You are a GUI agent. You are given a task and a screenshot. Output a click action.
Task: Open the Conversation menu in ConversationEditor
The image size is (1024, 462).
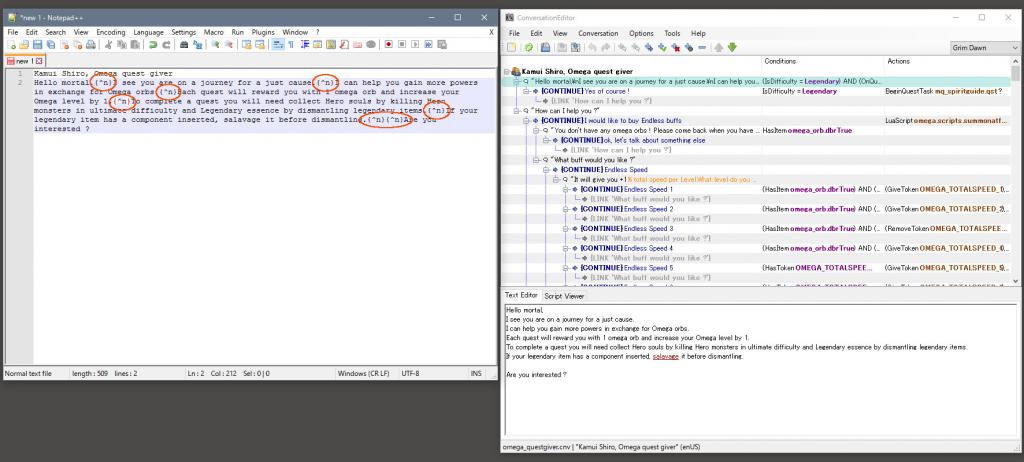pyautogui.click(x=598, y=33)
